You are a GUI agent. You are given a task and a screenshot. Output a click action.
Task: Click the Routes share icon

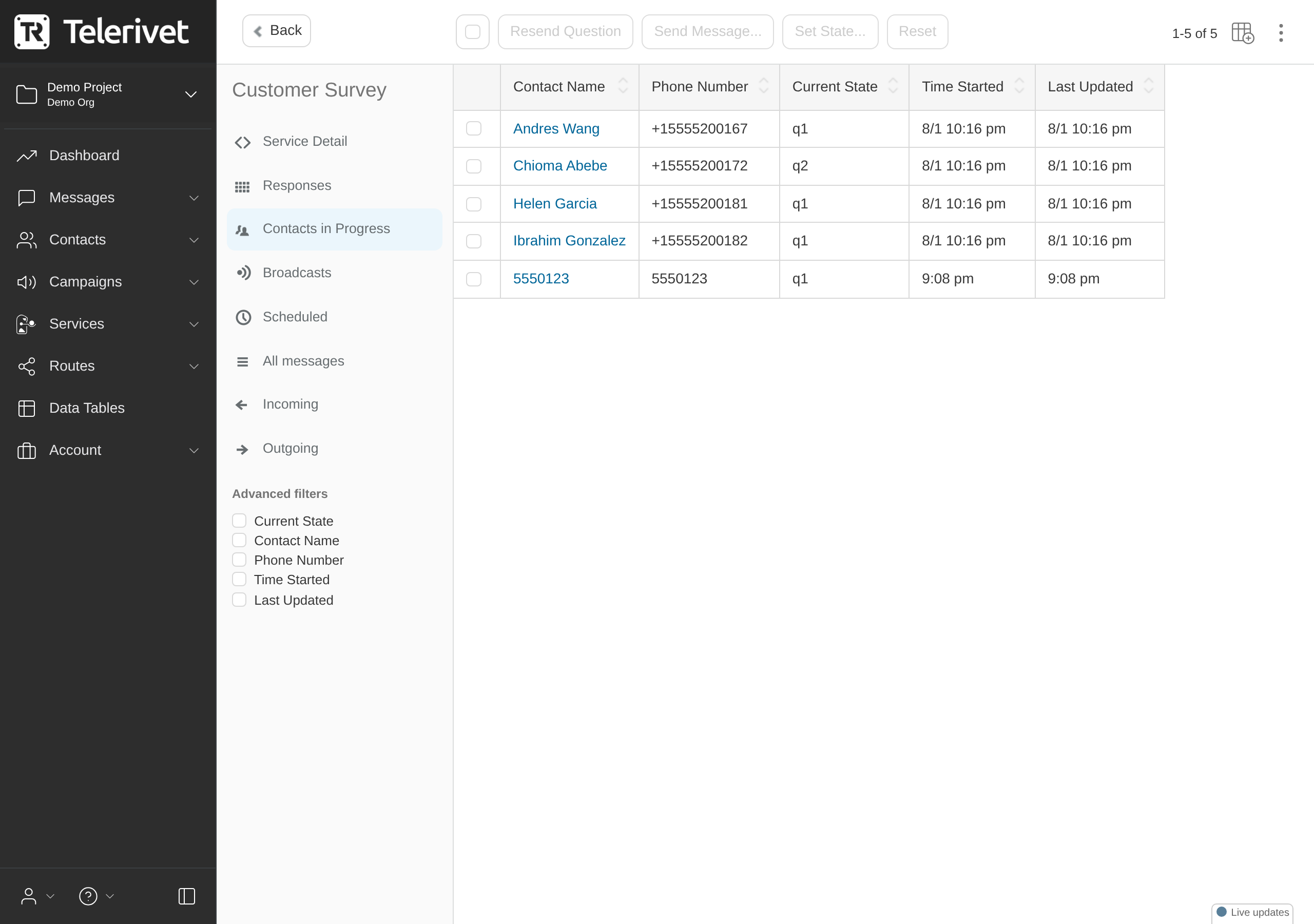click(x=27, y=366)
